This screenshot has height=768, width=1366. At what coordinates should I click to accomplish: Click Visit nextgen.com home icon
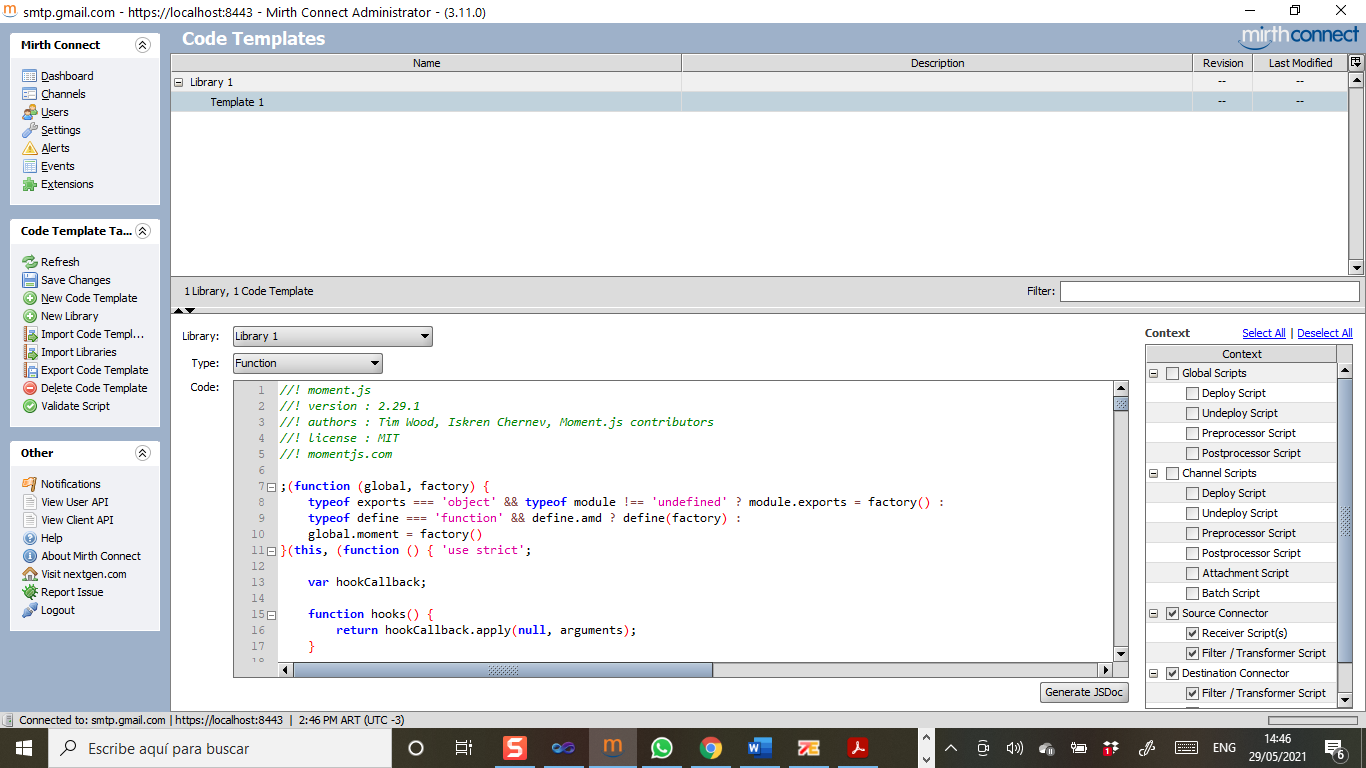[x=30, y=574]
